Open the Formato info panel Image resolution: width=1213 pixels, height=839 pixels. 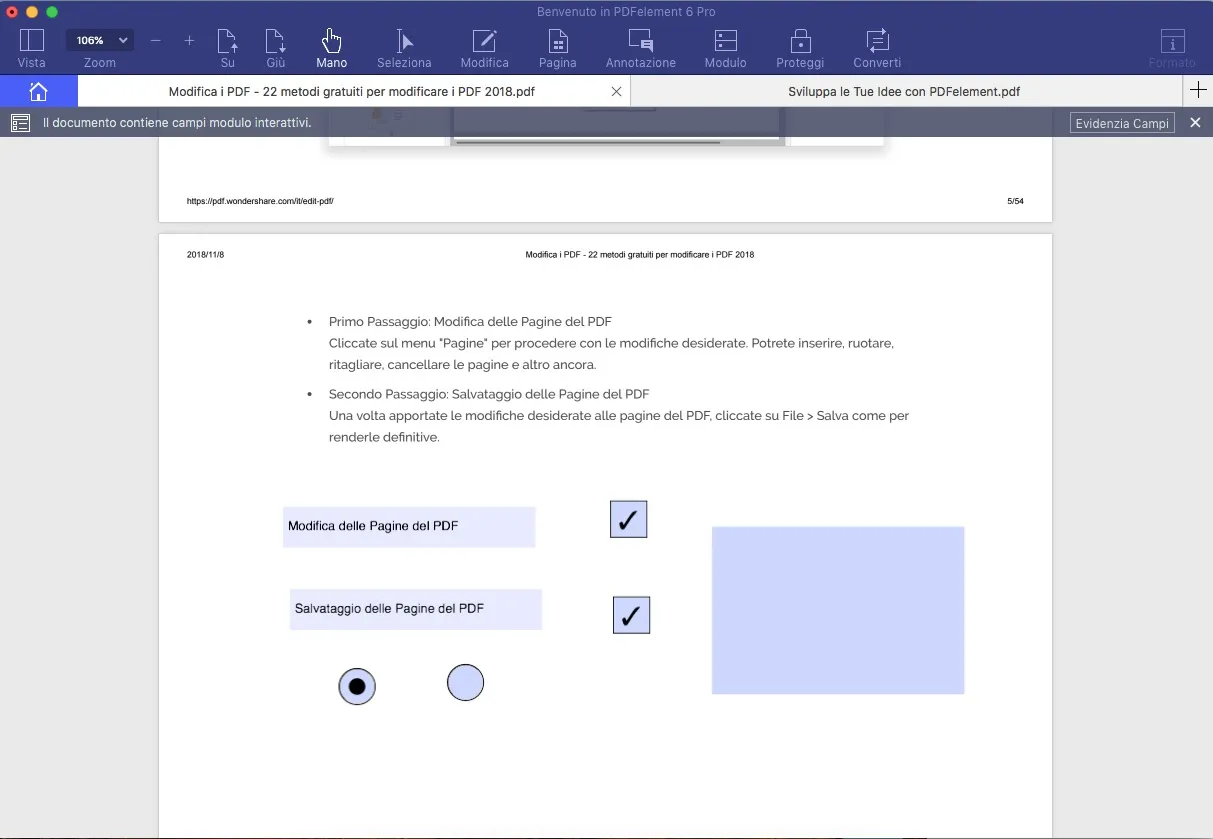coord(1172,48)
